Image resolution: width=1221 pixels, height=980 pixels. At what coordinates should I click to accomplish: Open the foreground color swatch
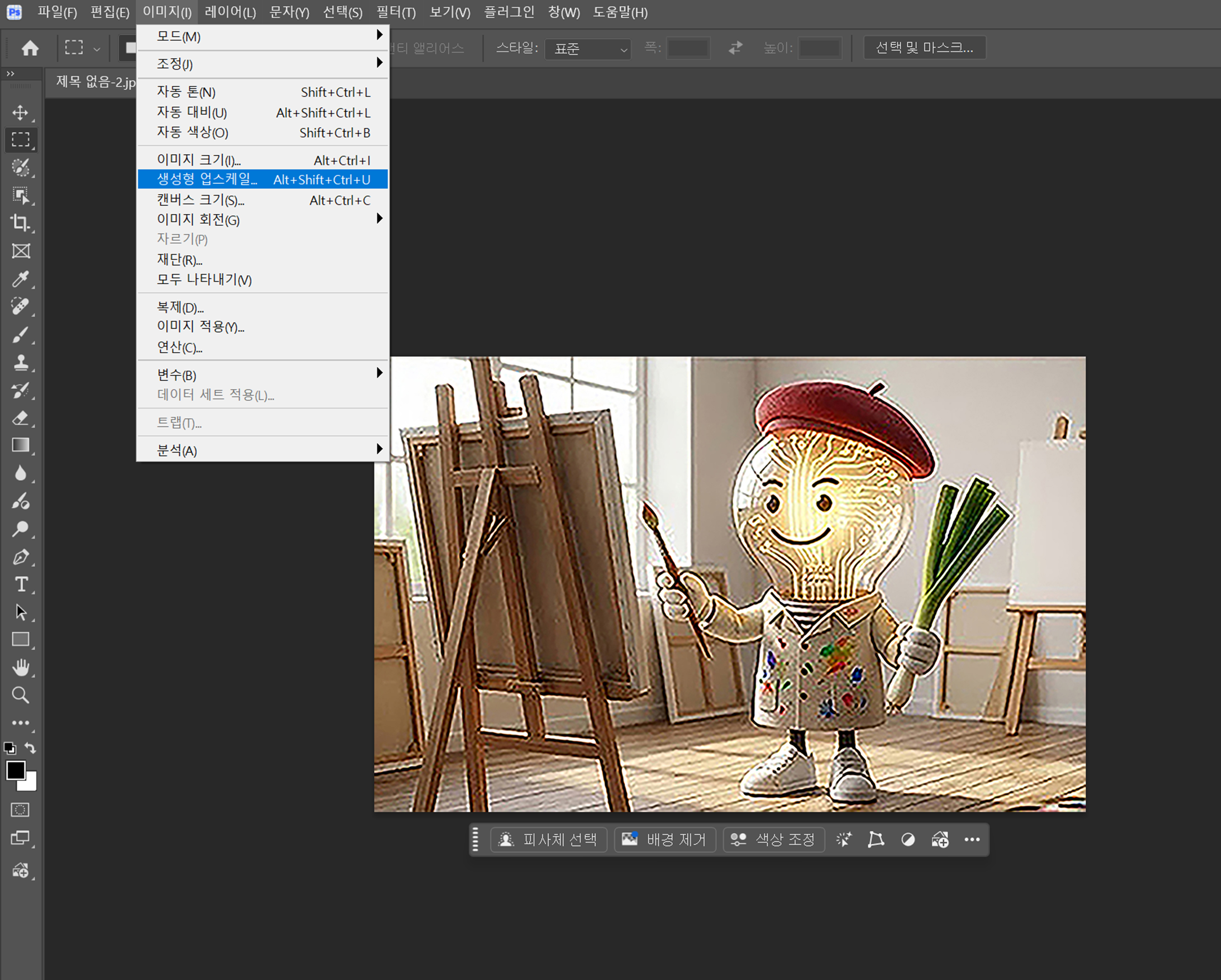point(15,770)
